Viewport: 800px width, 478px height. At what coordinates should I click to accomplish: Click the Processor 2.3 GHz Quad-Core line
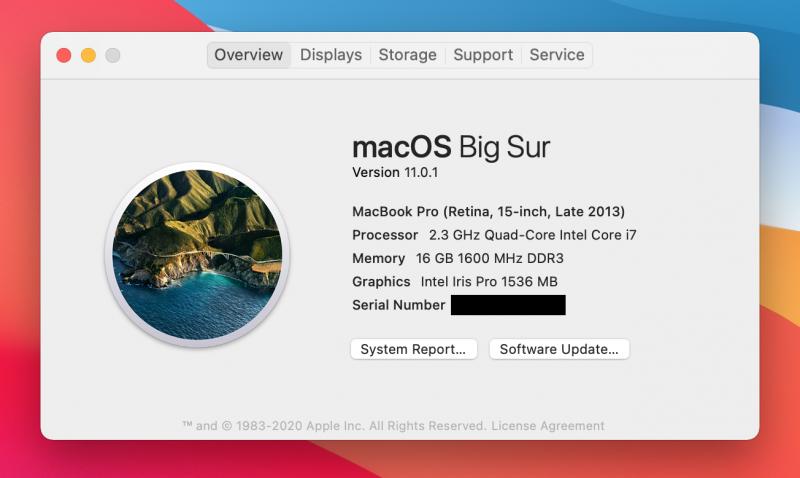[494, 235]
